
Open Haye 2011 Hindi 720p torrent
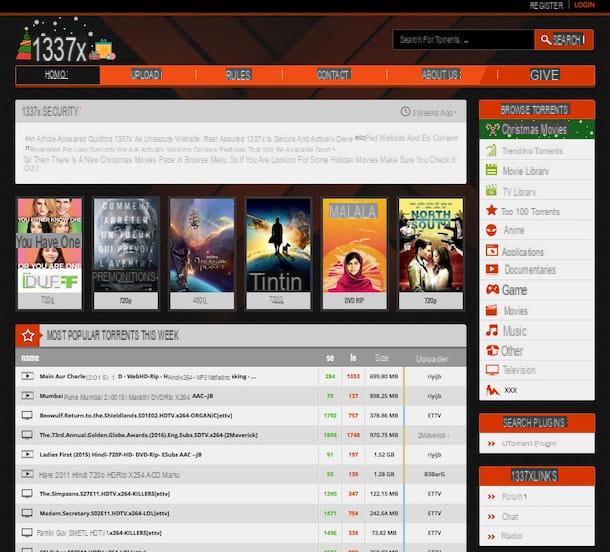(109, 475)
